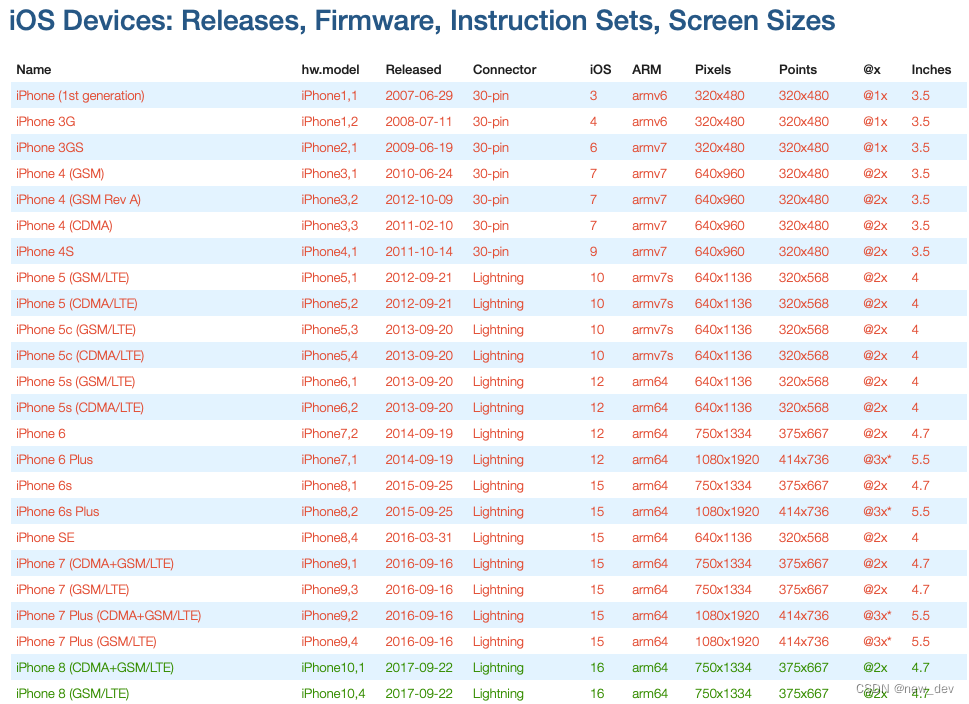Click hw.model cell 'iPhone10,4'
Viewport: 969px width, 704px height.
click(x=333, y=693)
